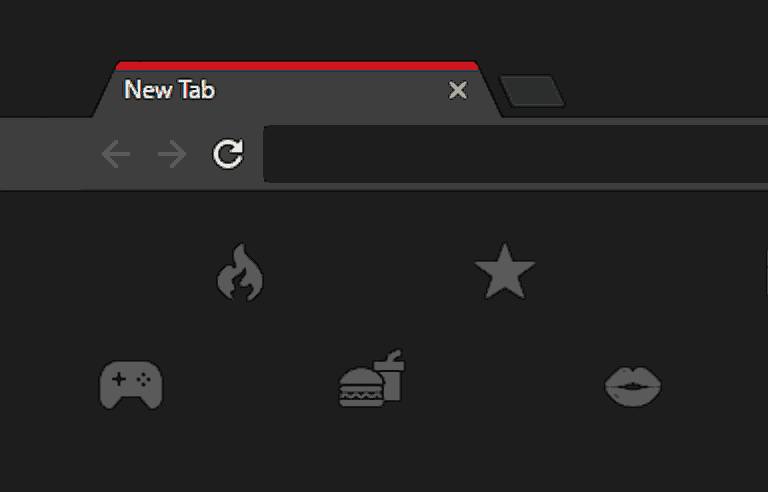Focus the empty address bar
The height and width of the screenshot is (492, 768).
515,154
